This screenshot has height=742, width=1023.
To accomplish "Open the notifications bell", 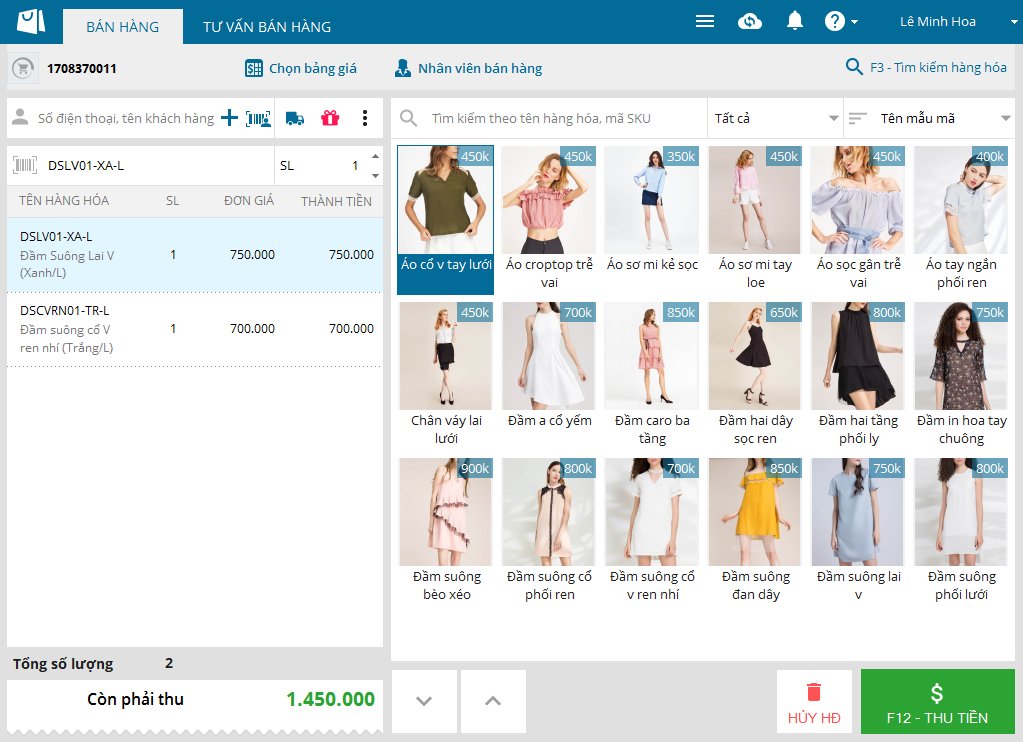I will pyautogui.click(x=795, y=21).
